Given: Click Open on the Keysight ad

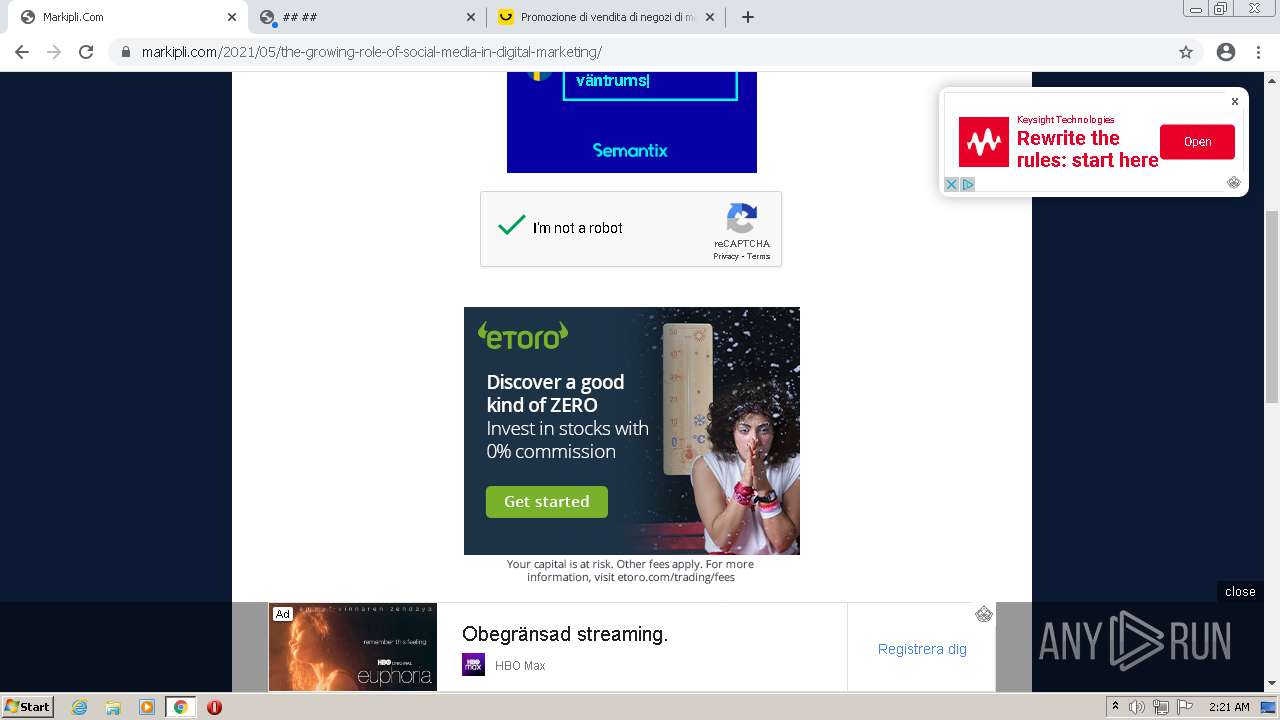Looking at the screenshot, I should point(1197,142).
